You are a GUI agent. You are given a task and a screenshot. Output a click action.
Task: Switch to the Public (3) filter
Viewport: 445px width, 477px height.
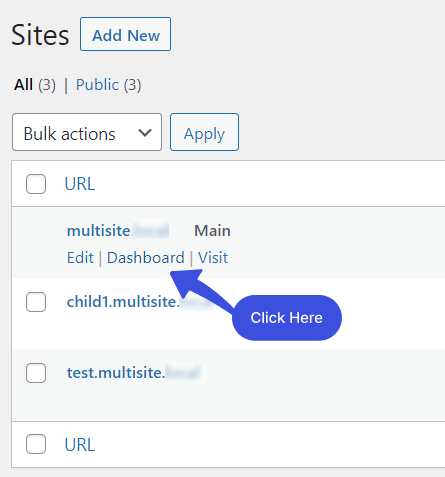pyautogui.click(x=108, y=85)
